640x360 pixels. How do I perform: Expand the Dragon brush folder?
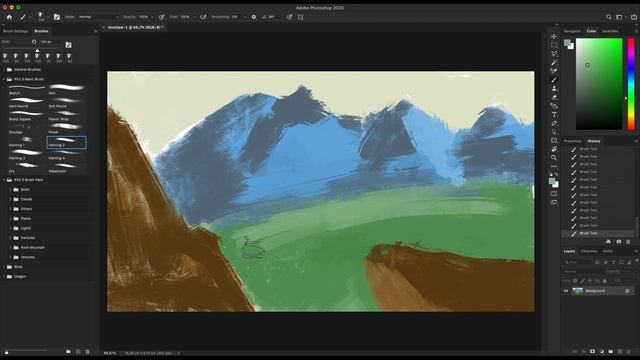[4, 276]
